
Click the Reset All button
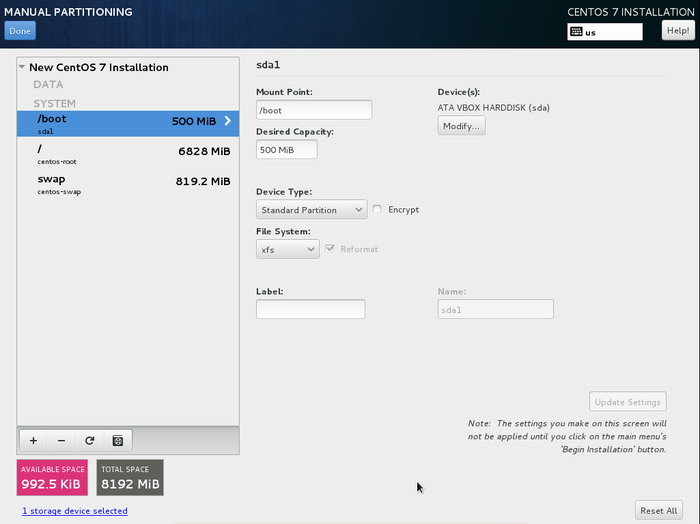click(x=658, y=511)
